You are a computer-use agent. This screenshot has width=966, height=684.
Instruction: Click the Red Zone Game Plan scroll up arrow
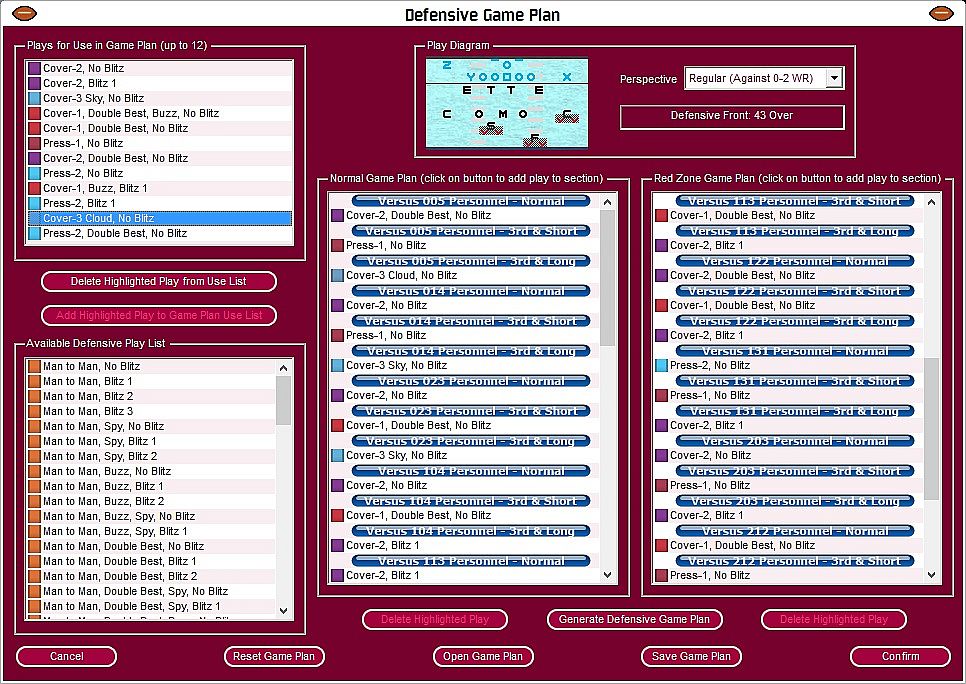point(932,202)
